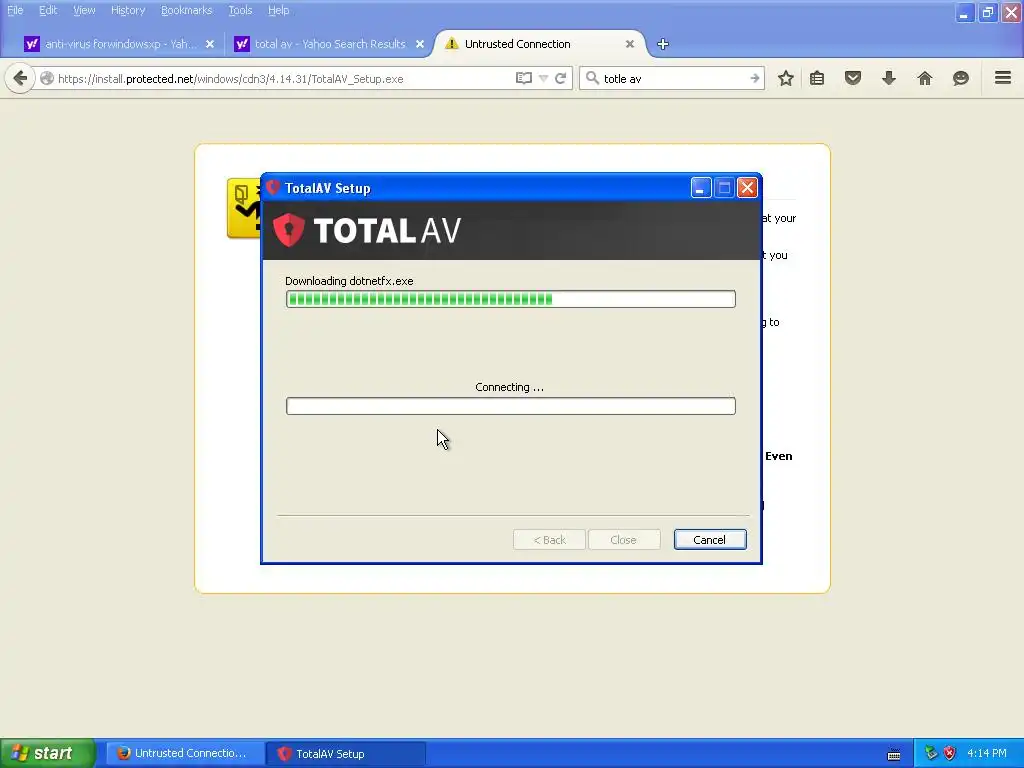The image size is (1024, 768).
Task: Close the TotalAV Setup dialog window
Action: click(747, 188)
